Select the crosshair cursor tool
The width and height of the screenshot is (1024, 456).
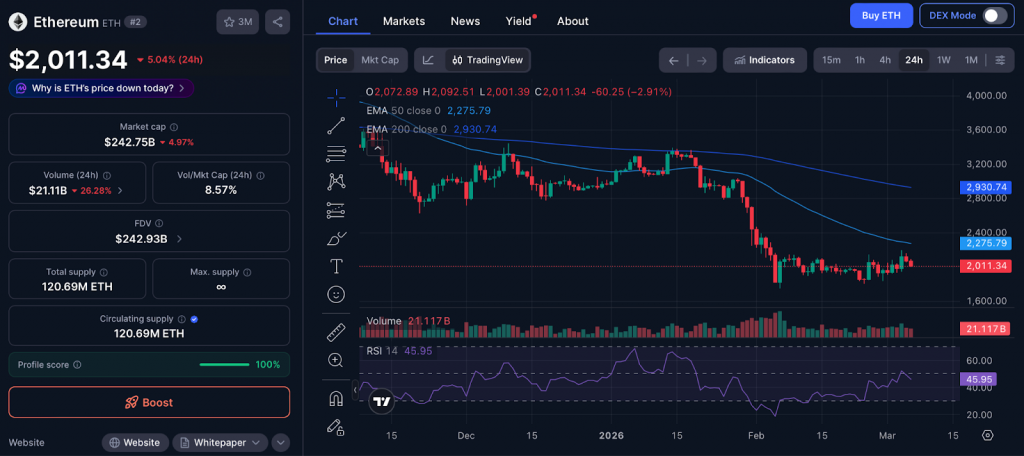tap(336, 97)
